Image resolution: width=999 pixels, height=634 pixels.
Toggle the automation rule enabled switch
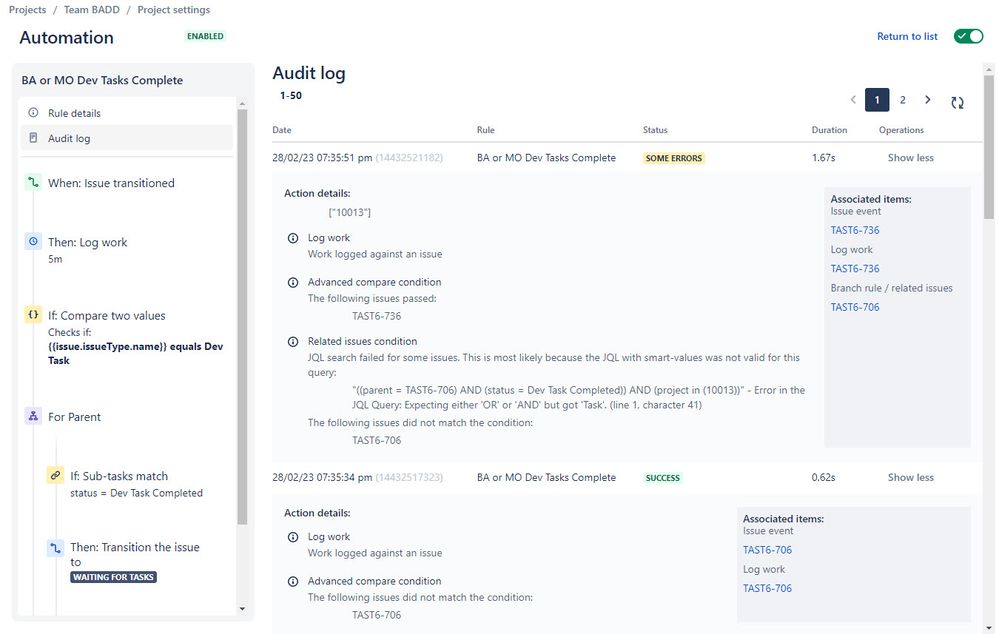[x=968, y=36]
